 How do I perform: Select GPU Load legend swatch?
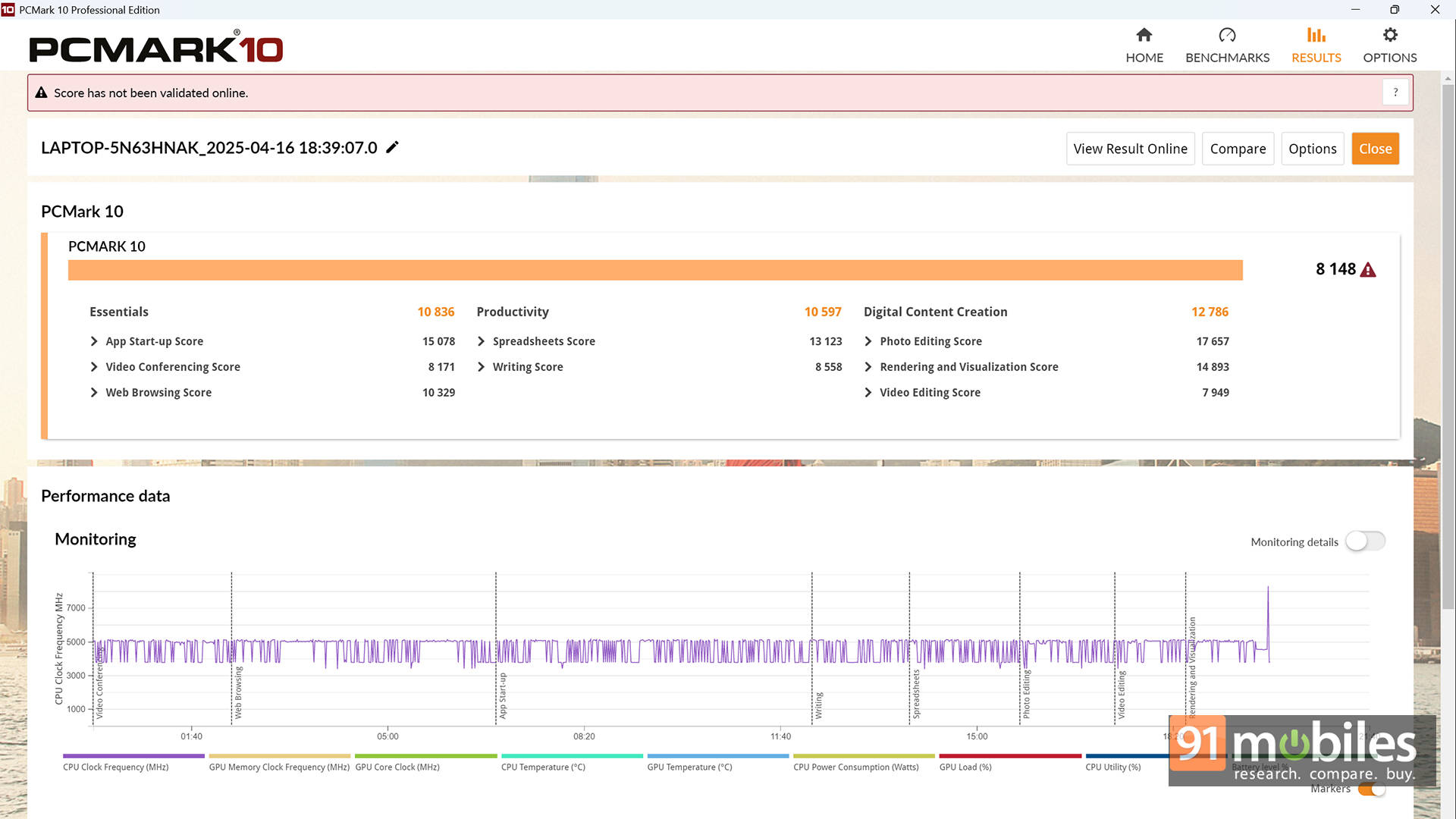coord(1010,756)
